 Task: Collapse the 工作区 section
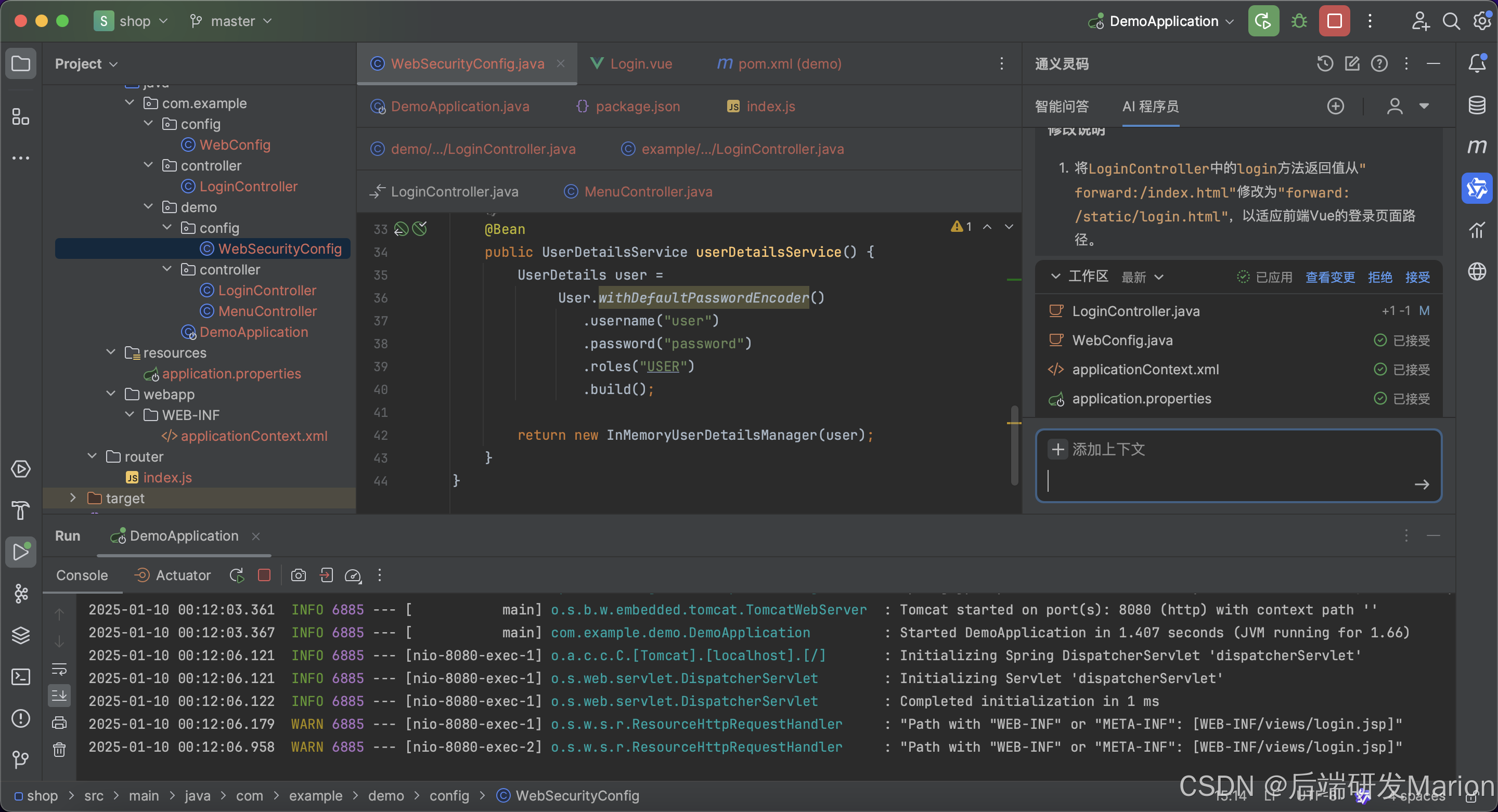point(1055,277)
